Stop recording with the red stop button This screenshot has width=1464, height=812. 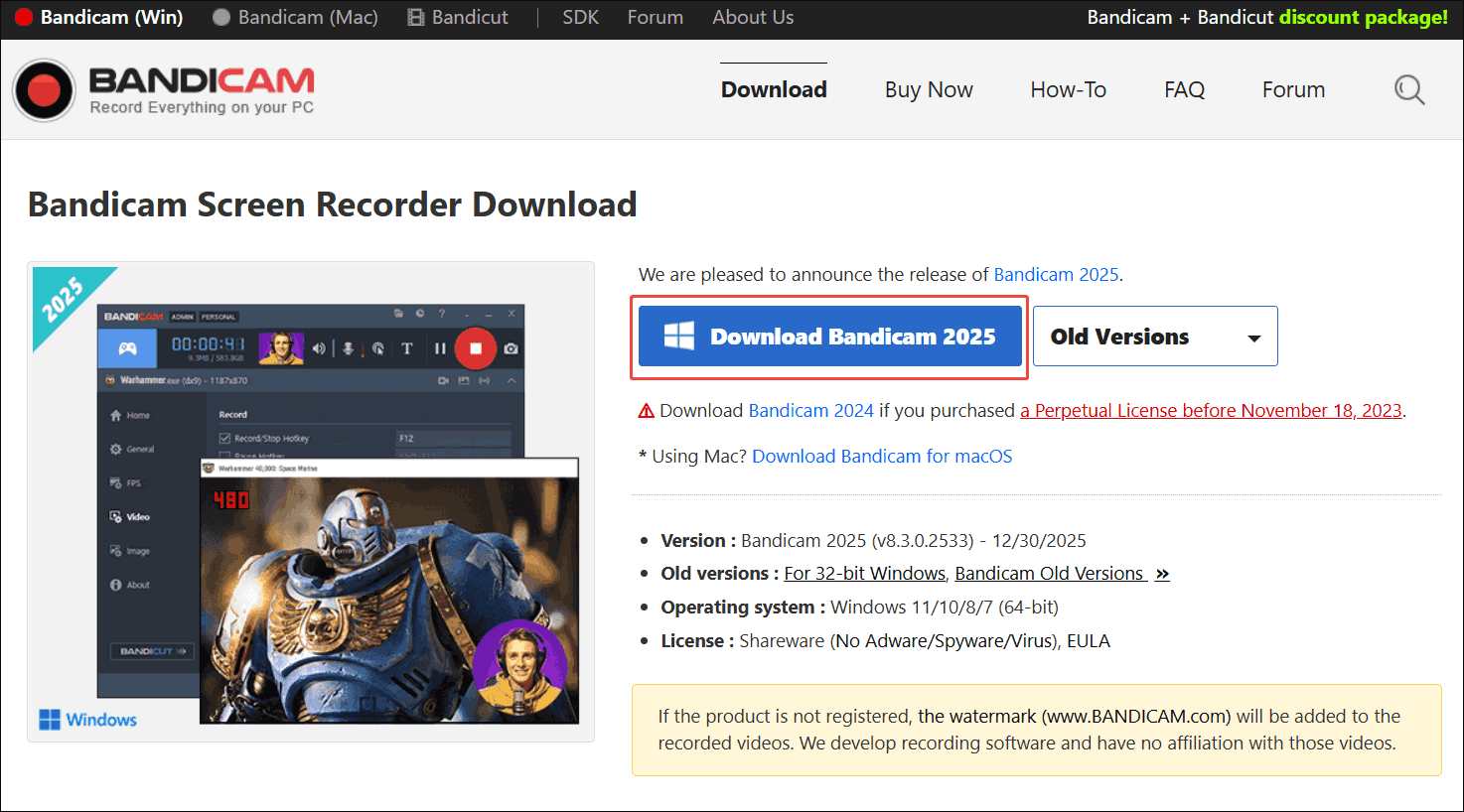point(474,348)
